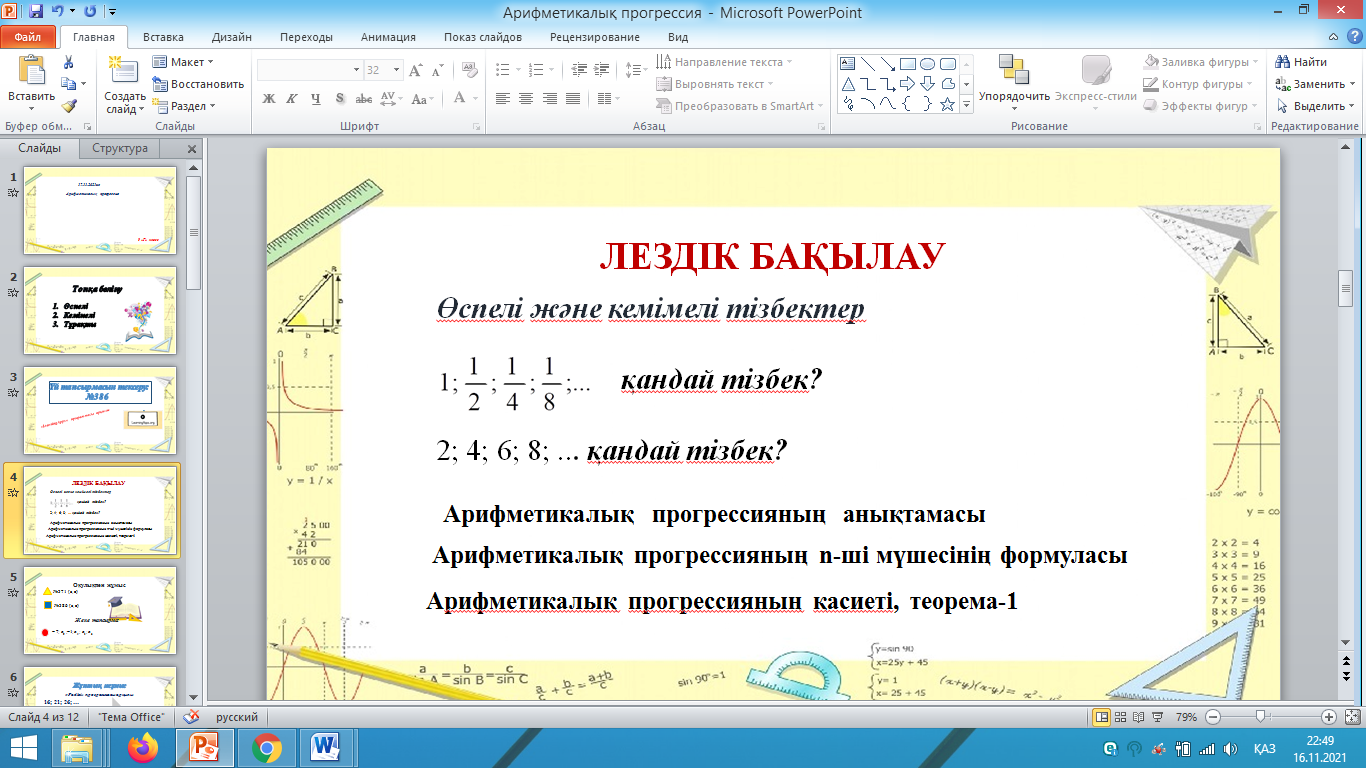Open the font size dropdown
Image resolution: width=1366 pixels, height=768 pixels.
point(398,70)
